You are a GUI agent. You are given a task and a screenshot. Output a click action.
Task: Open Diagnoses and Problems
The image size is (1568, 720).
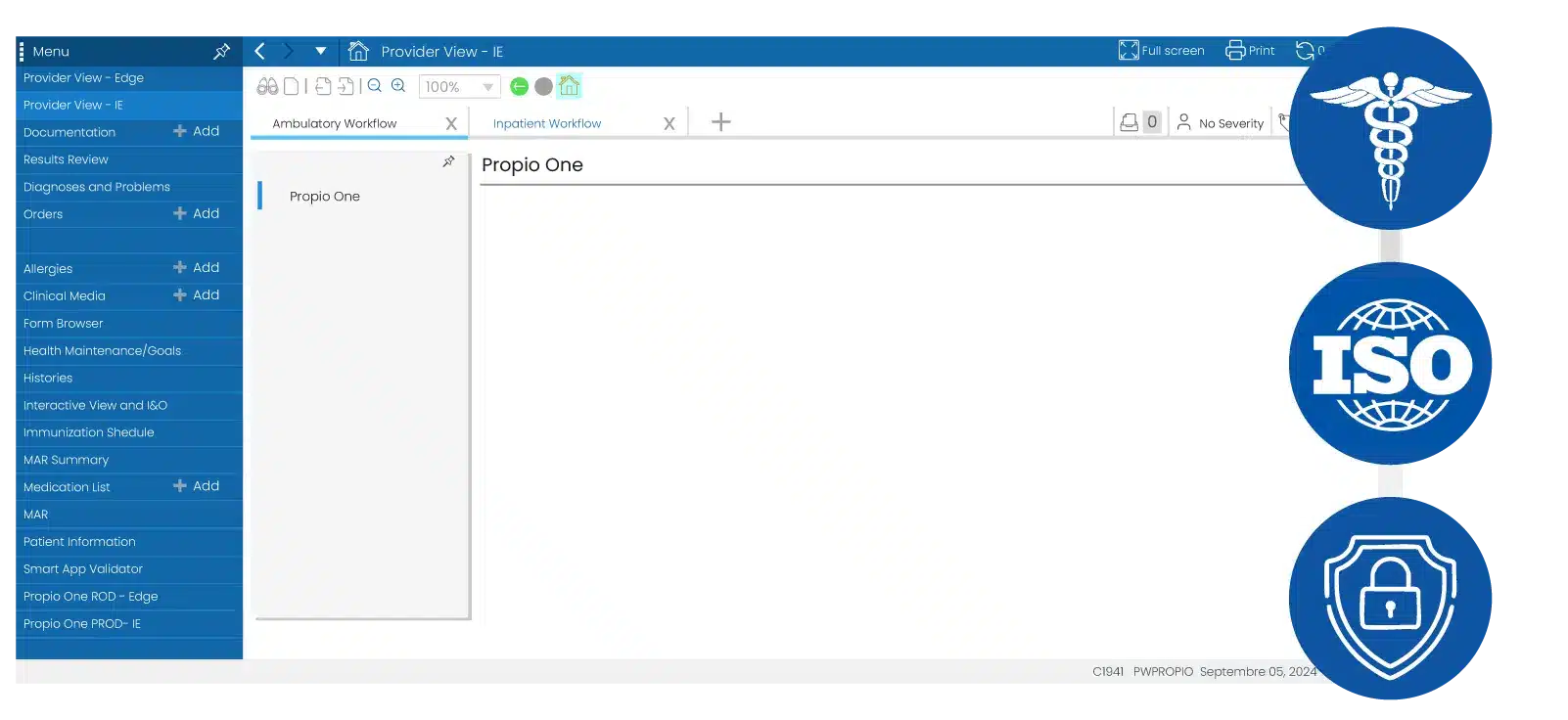click(129, 187)
